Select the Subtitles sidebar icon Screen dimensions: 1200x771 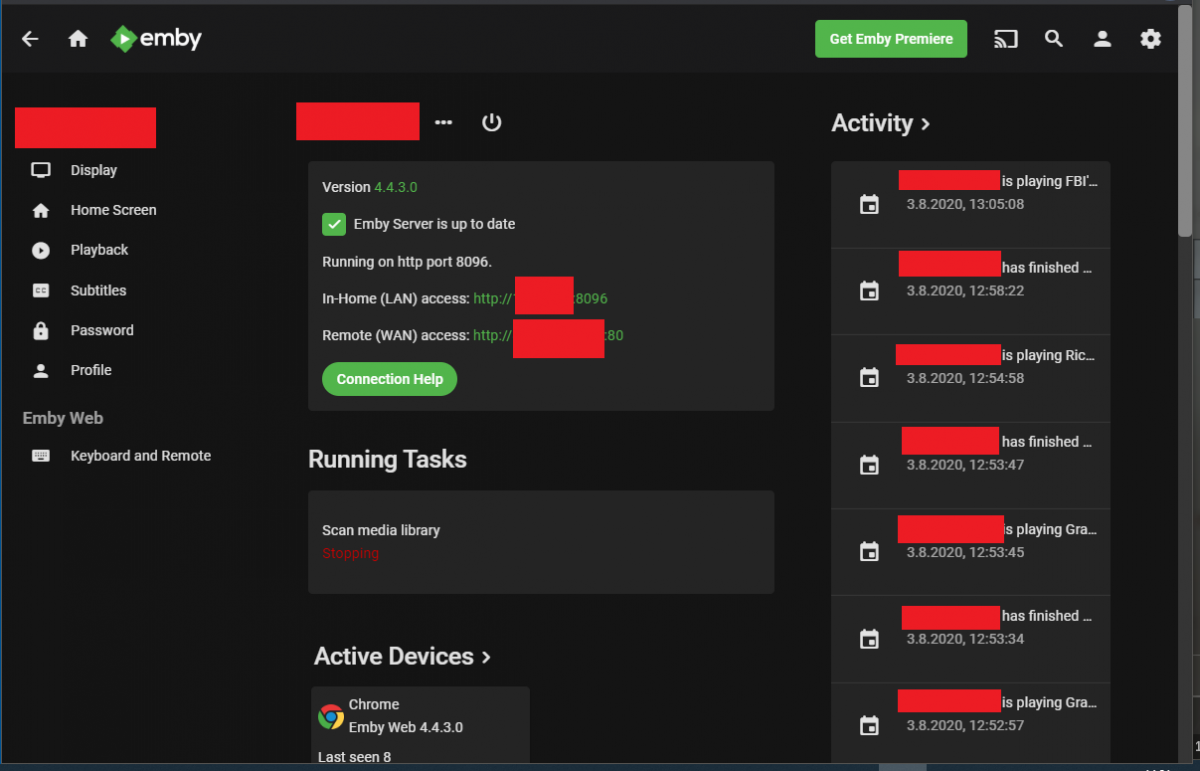40,290
